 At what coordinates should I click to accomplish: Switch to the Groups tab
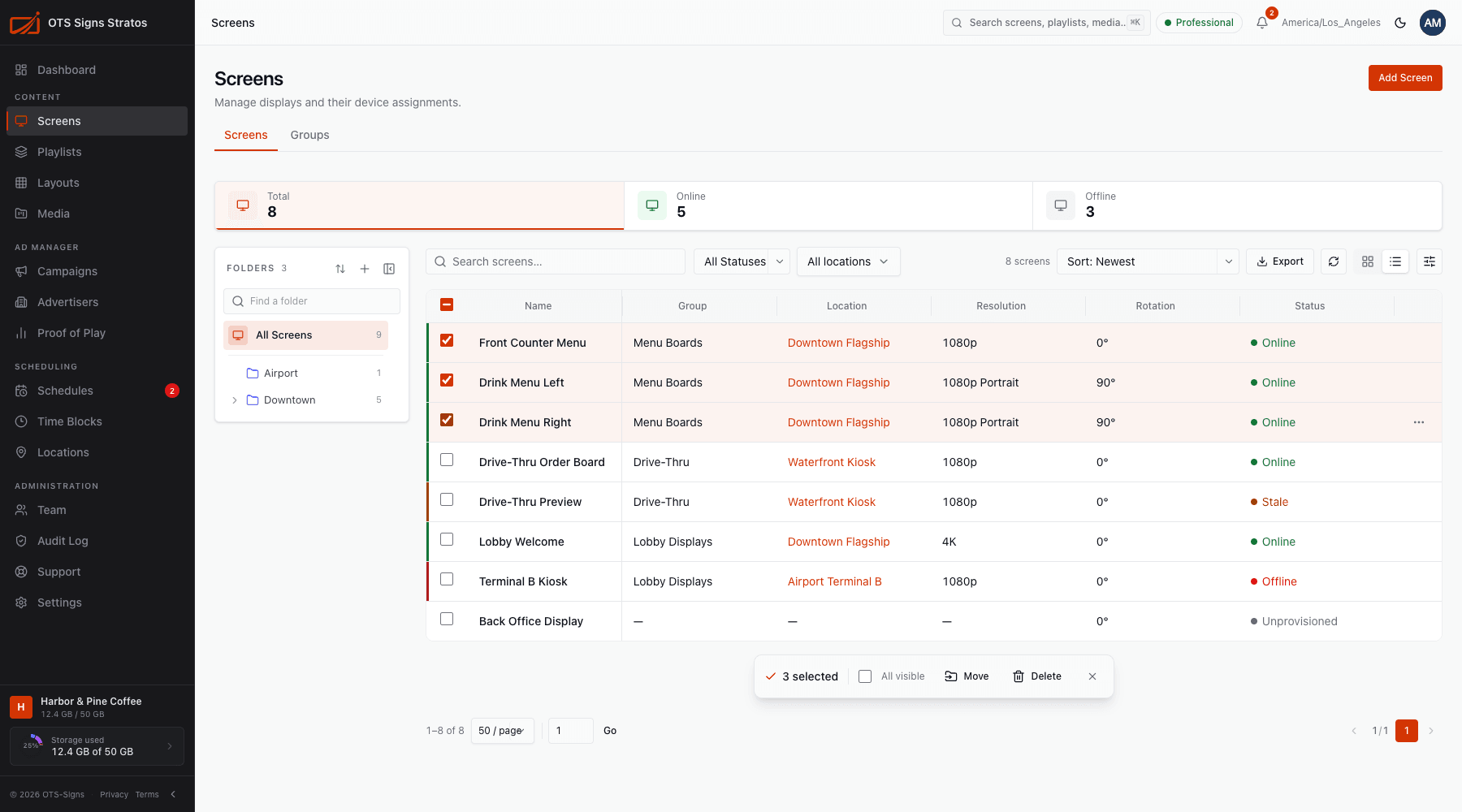coord(309,135)
